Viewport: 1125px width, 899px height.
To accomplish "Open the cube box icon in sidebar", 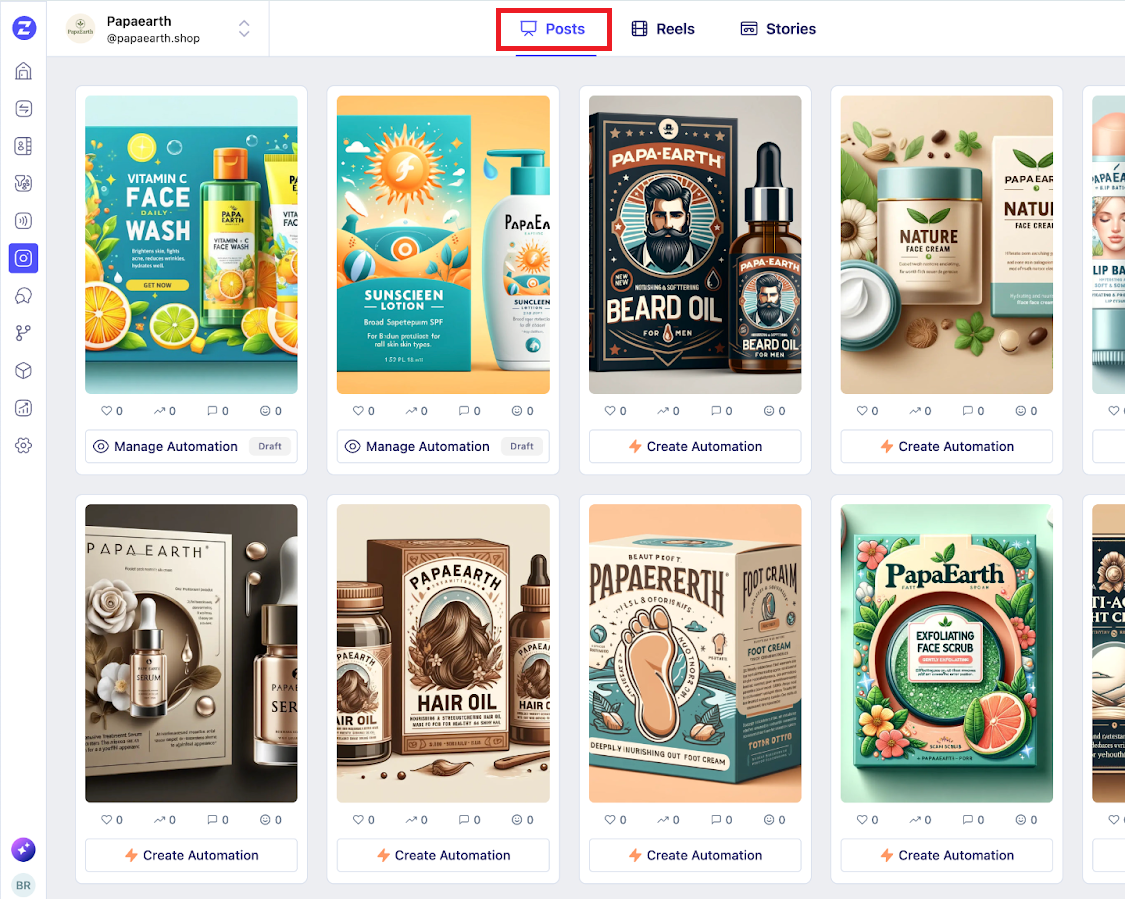I will tap(24, 370).
